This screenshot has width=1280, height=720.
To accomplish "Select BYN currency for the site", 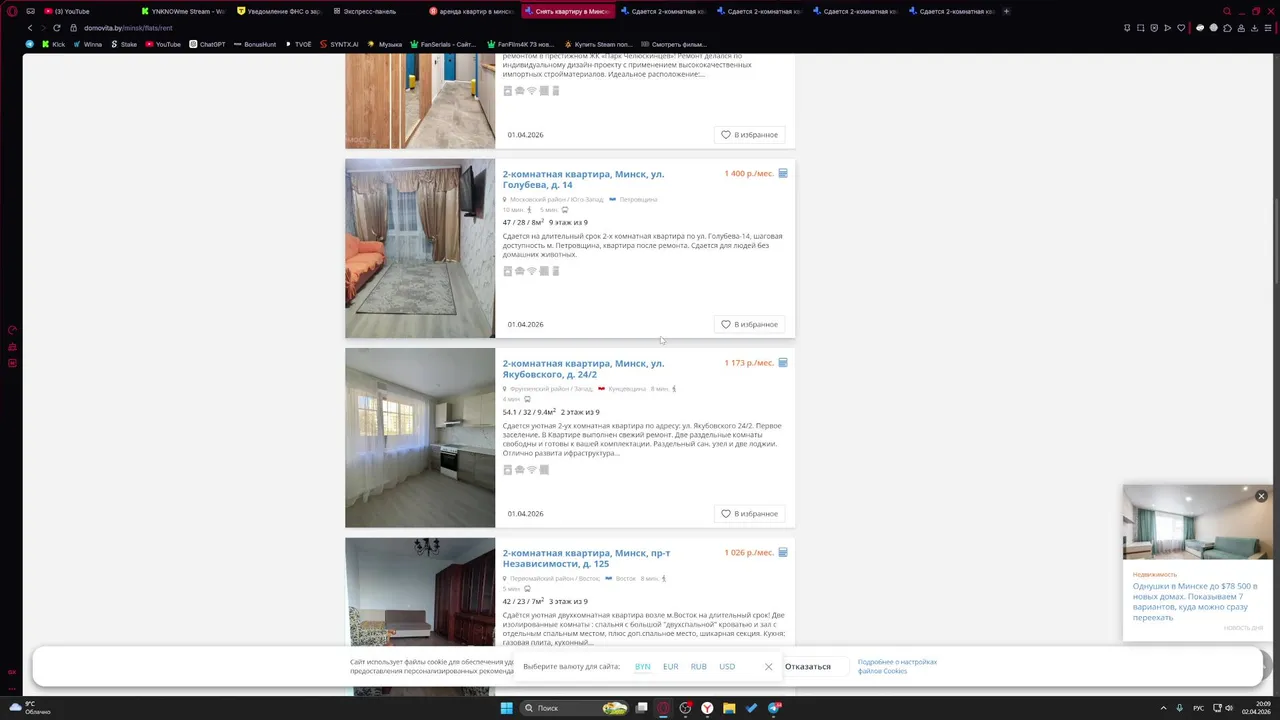I will 643,667.
